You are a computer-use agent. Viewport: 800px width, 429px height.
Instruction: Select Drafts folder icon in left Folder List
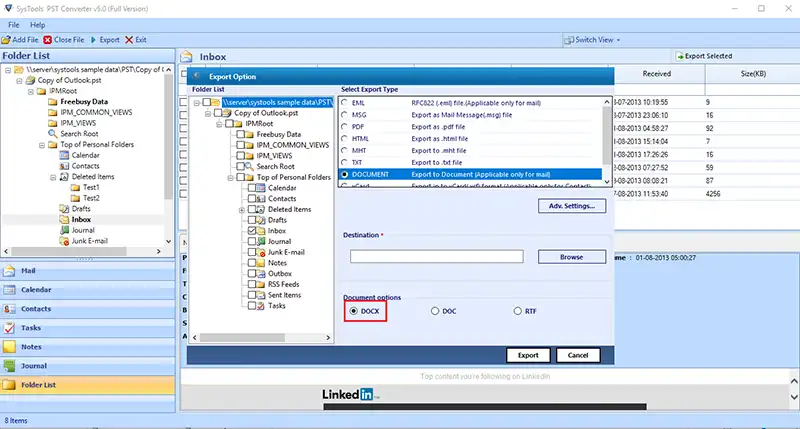[x=64, y=209]
